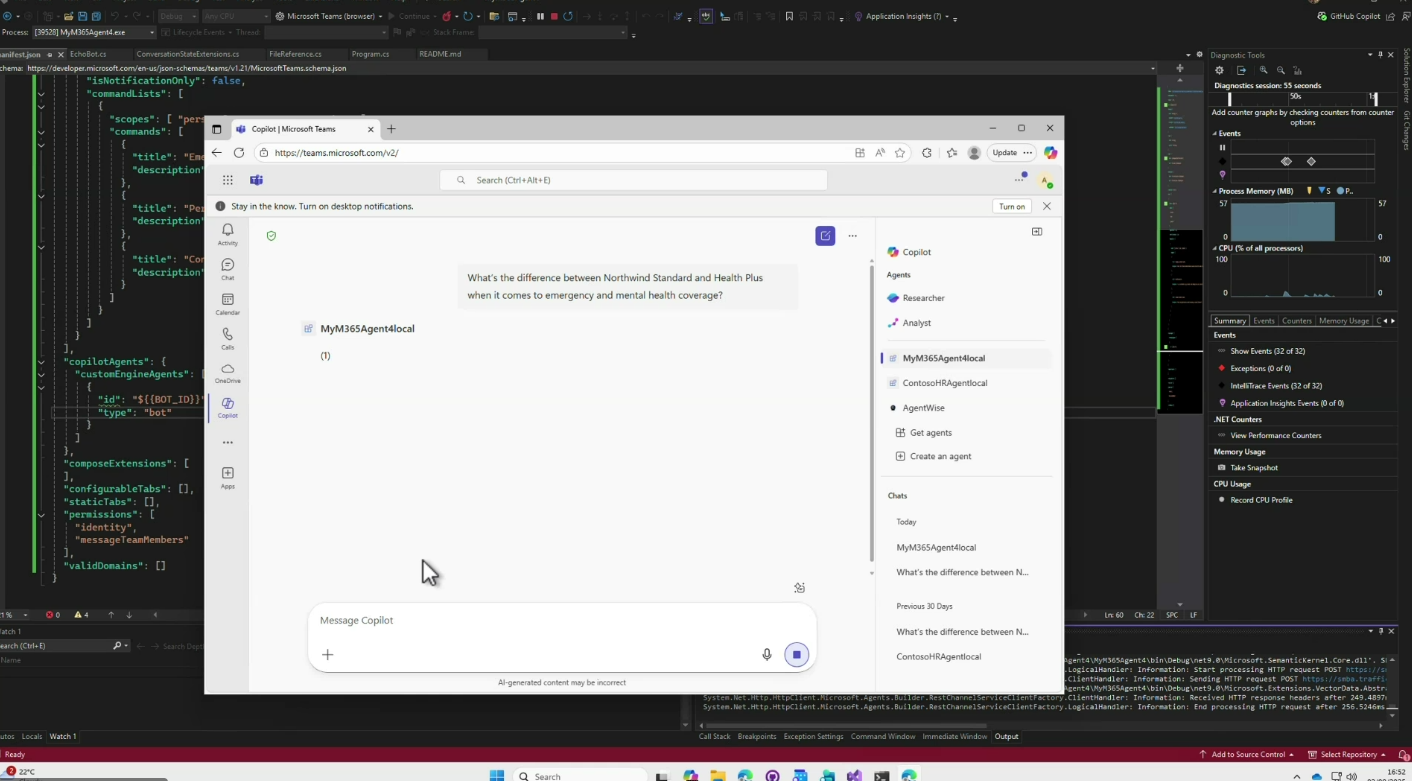Switch to the Output tab at the bottom
The height and width of the screenshot is (781, 1412).
1006,737
